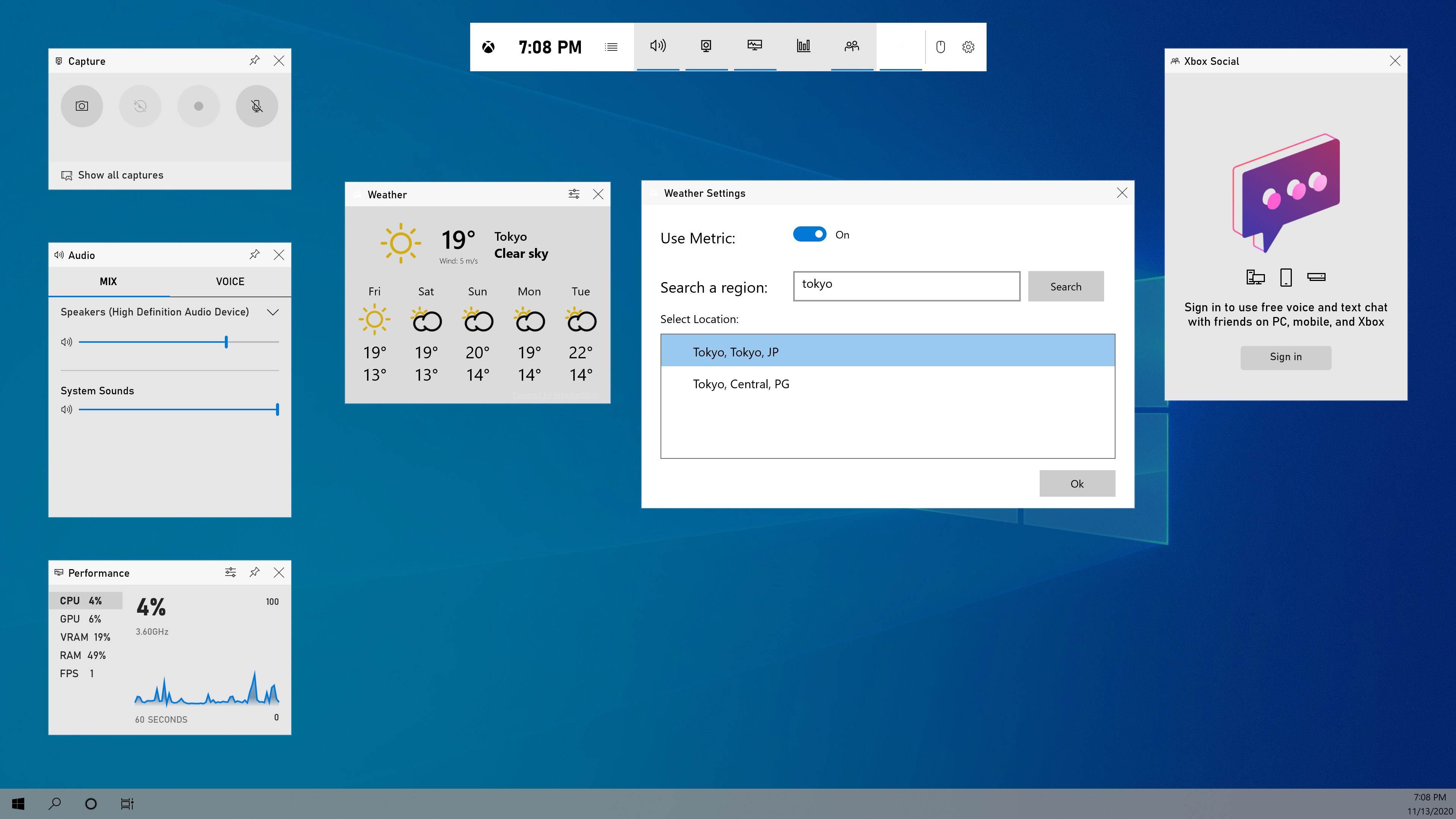
Task: Open the Resources widget on the Game Bar
Action: coord(803,46)
